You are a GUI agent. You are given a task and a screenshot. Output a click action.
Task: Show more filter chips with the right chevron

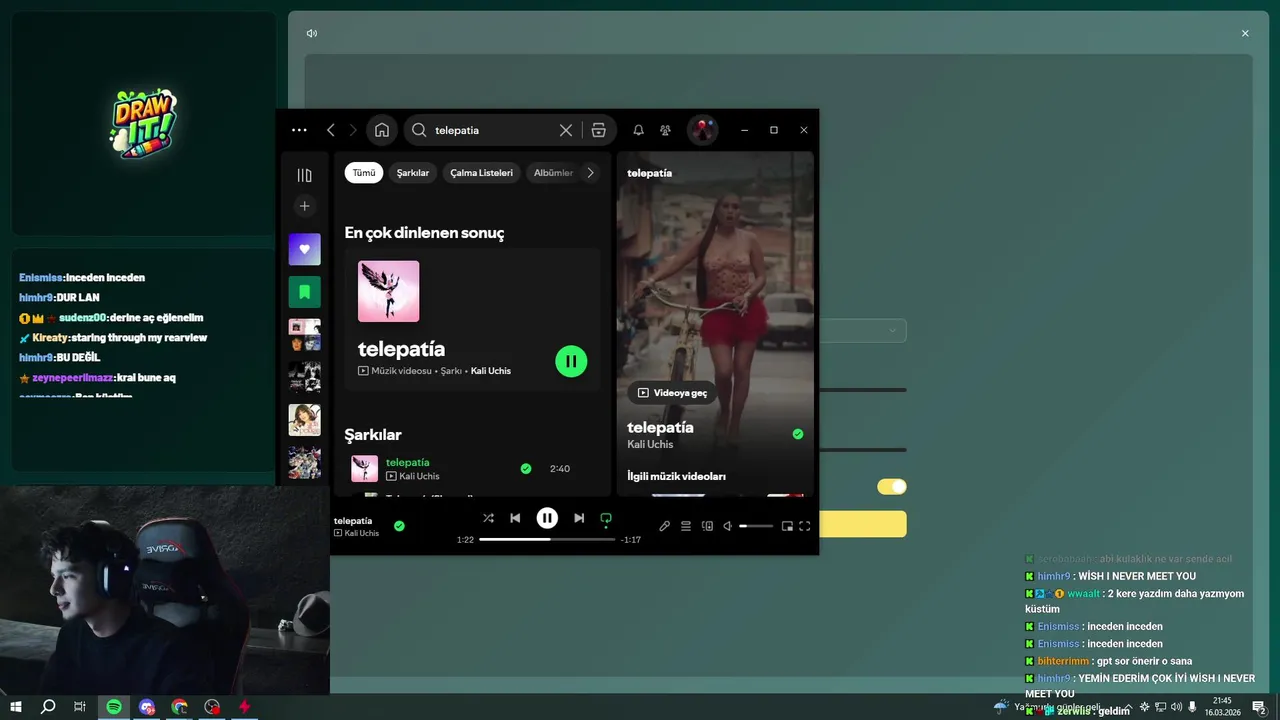click(590, 173)
